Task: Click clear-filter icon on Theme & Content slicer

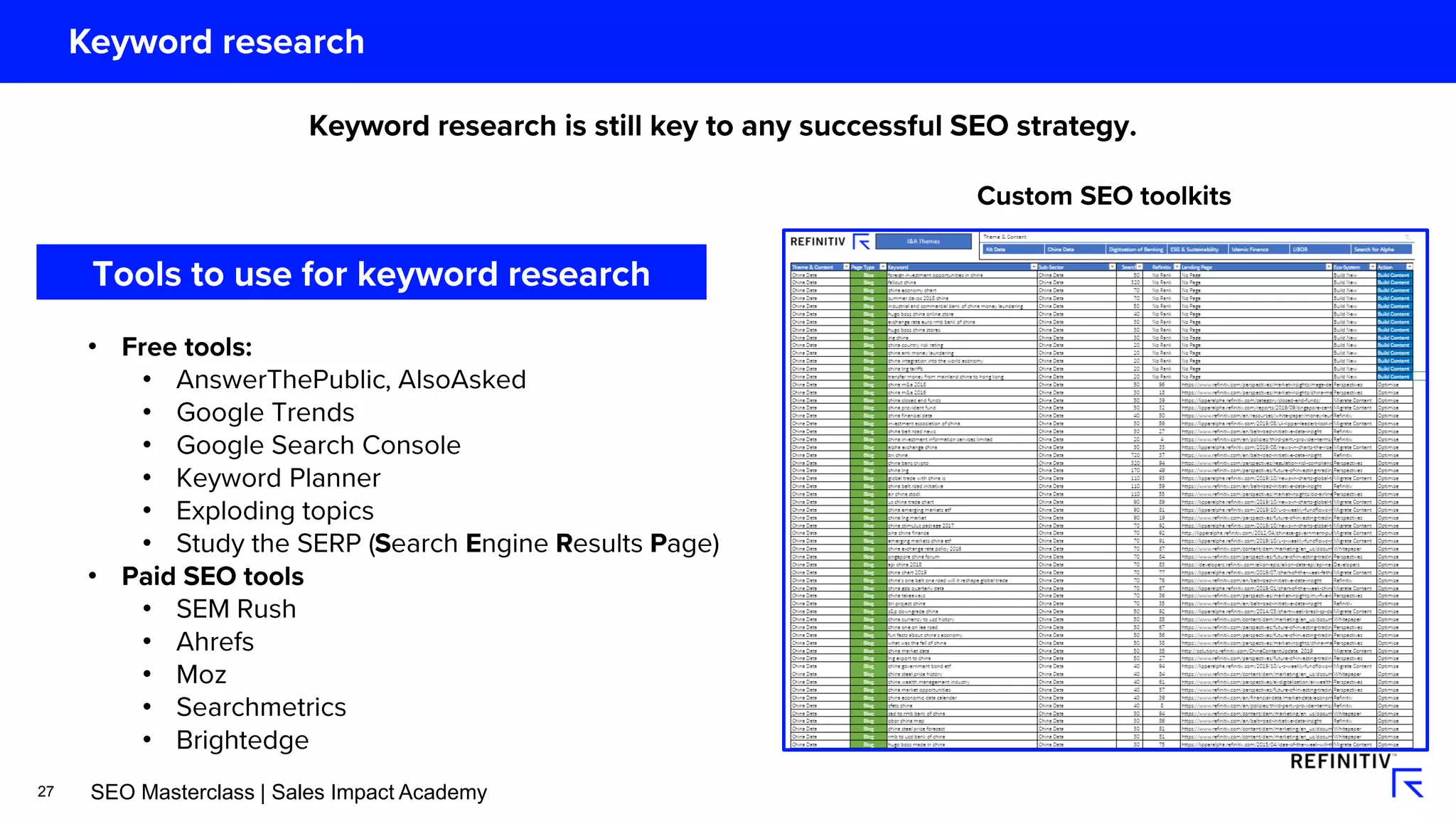Action: click(1407, 237)
